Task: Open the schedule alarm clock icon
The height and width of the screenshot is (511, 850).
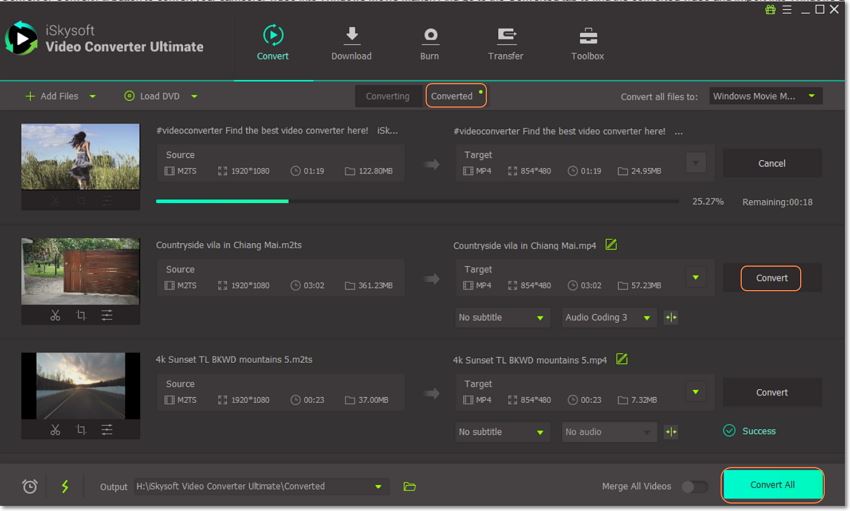Action: 30,486
